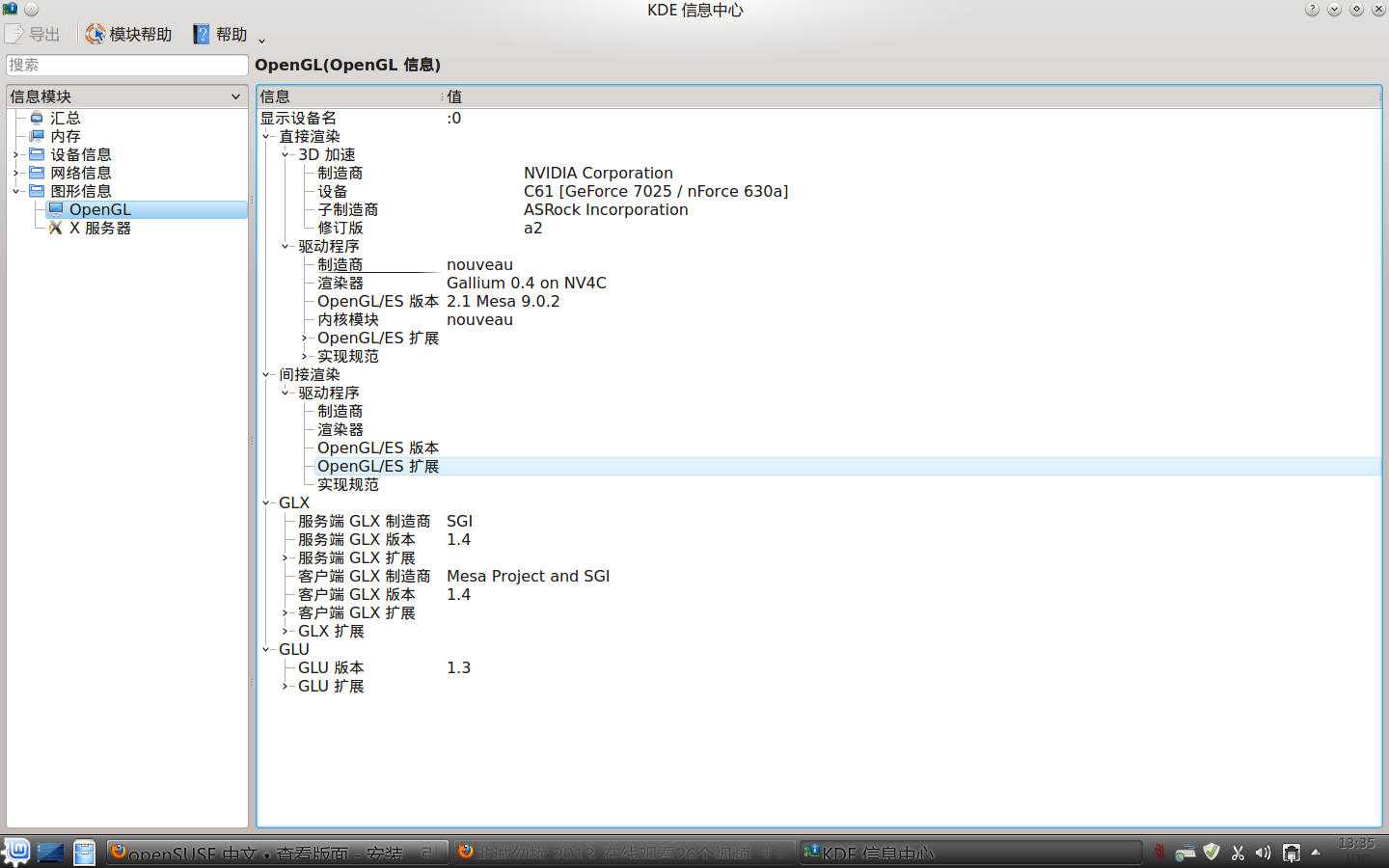This screenshot has height=868, width=1389.
Task: Click the 设备信息 folder icon
Action: point(37,154)
